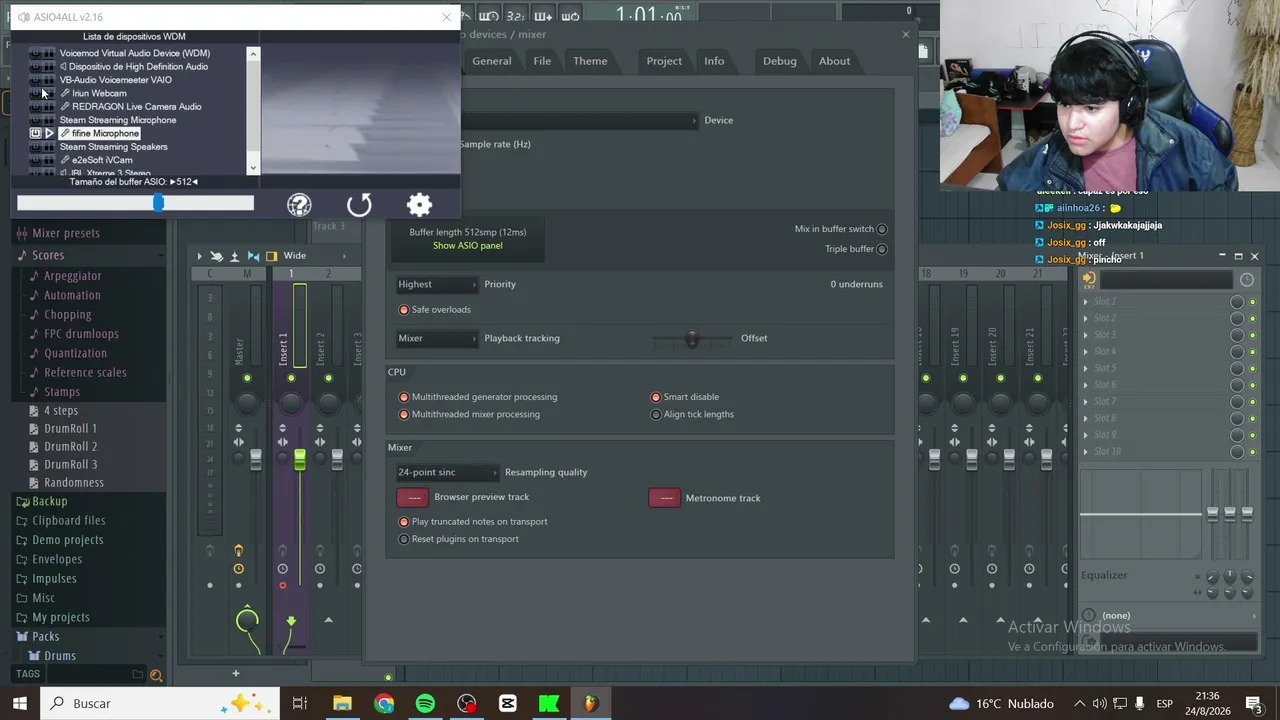Expand Slot 1 effect menu
The height and width of the screenshot is (720, 1280).
coord(1086,302)
